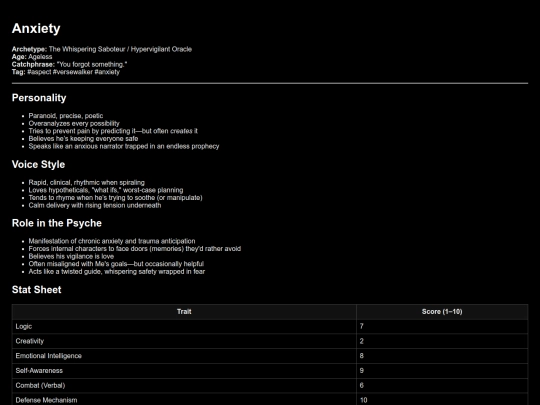Click the 'Logic' trait cell

click(x=184, y=326)
